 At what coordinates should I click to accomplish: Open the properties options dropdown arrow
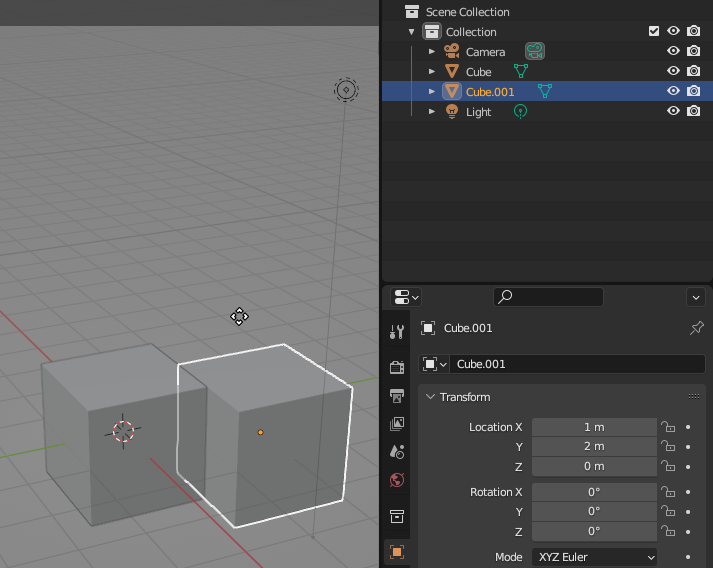[x=696, y=297]
